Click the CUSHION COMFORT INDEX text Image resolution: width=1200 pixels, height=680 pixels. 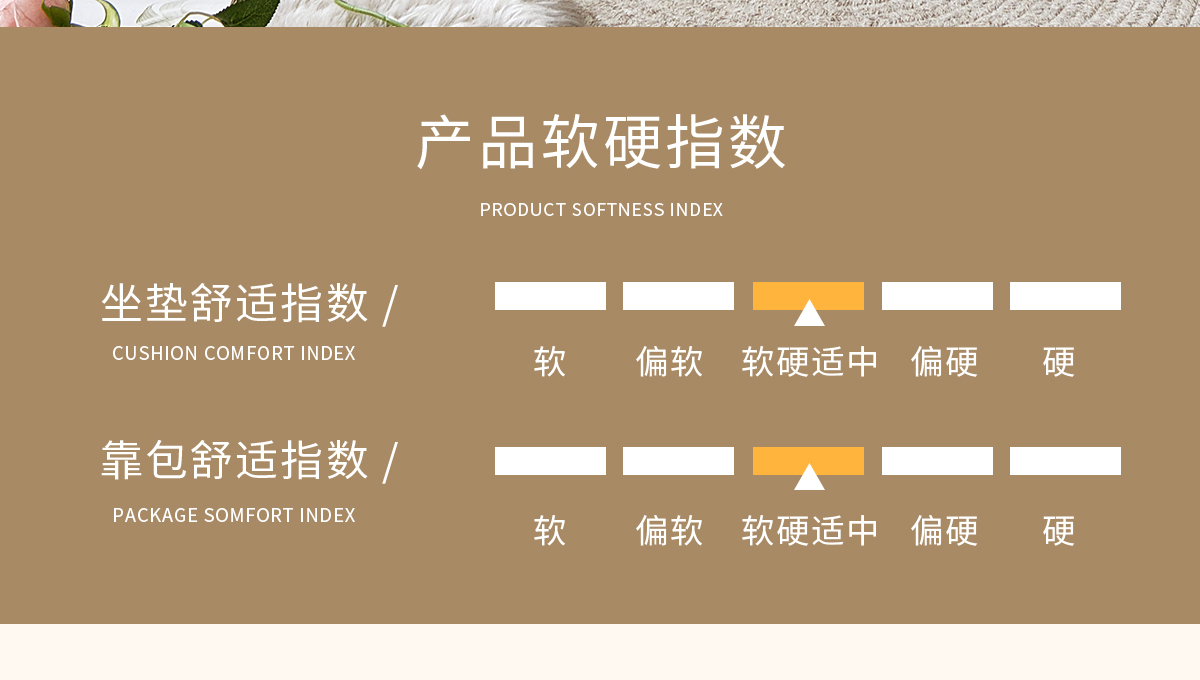234,354
